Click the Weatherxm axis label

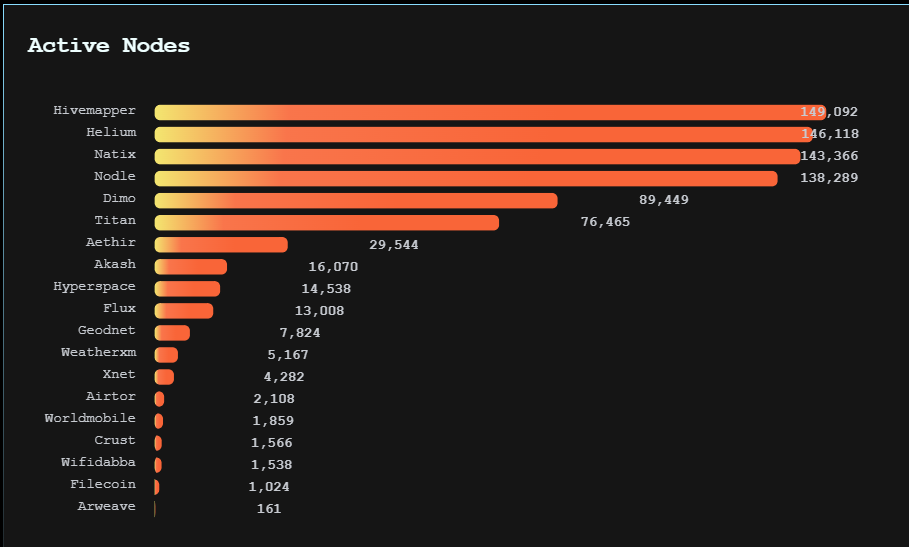98,353
